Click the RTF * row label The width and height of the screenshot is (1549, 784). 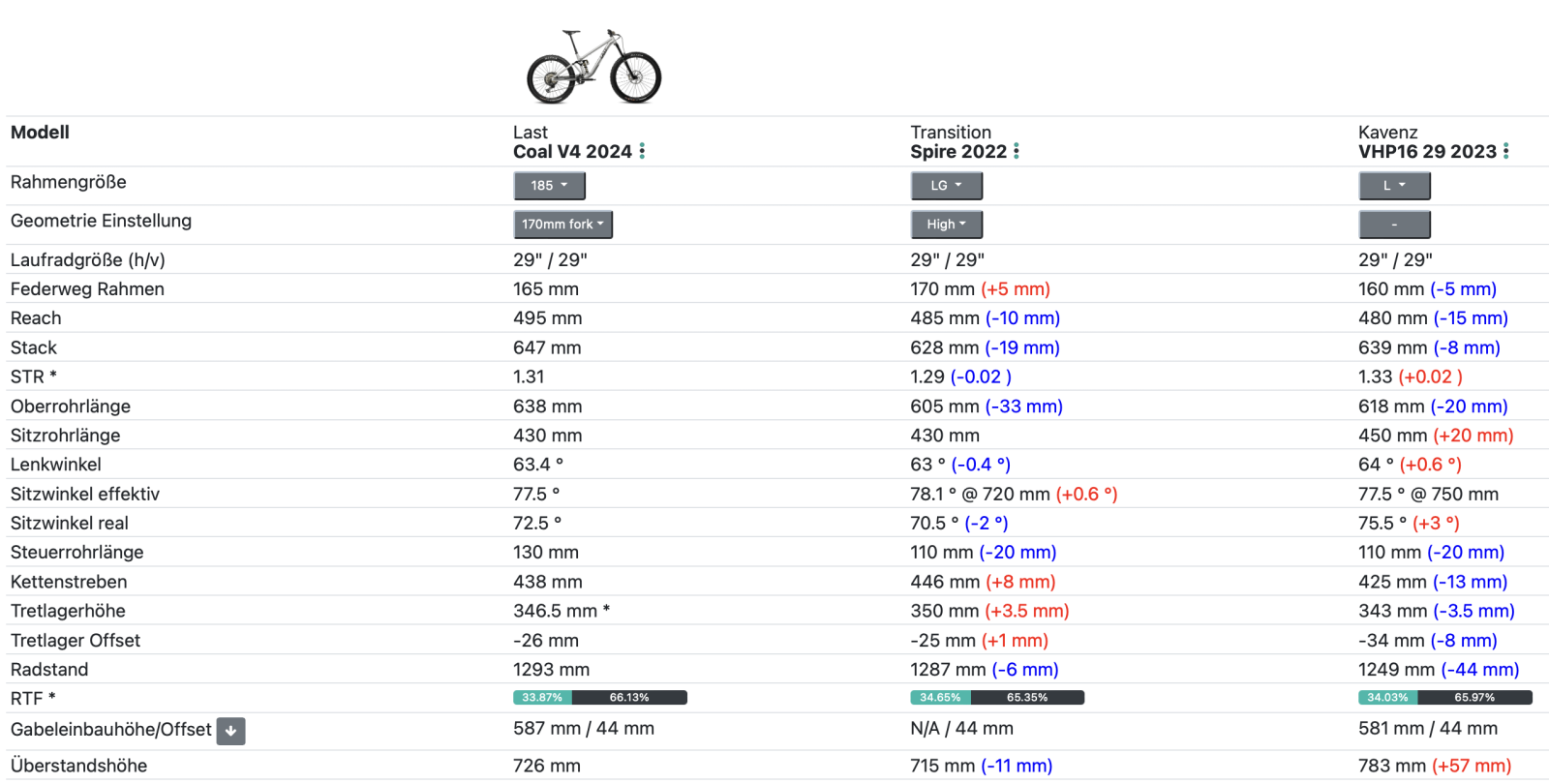pos(33,699)
